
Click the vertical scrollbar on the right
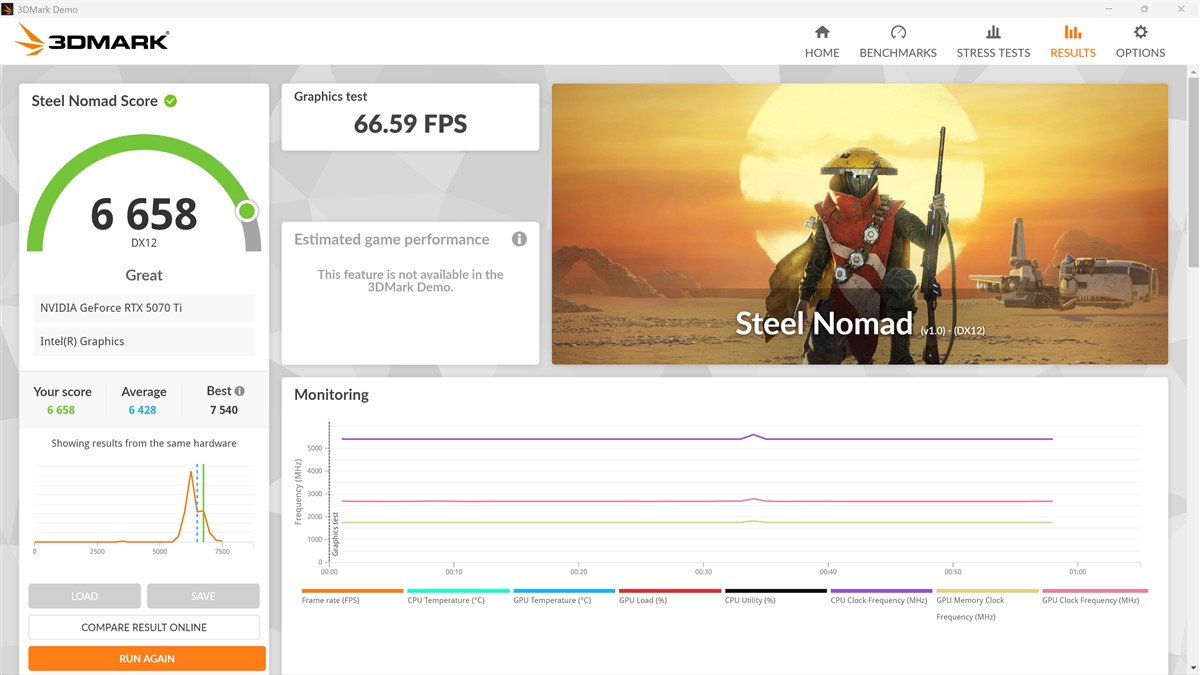pyautogui.click(x=1193, y=200)
